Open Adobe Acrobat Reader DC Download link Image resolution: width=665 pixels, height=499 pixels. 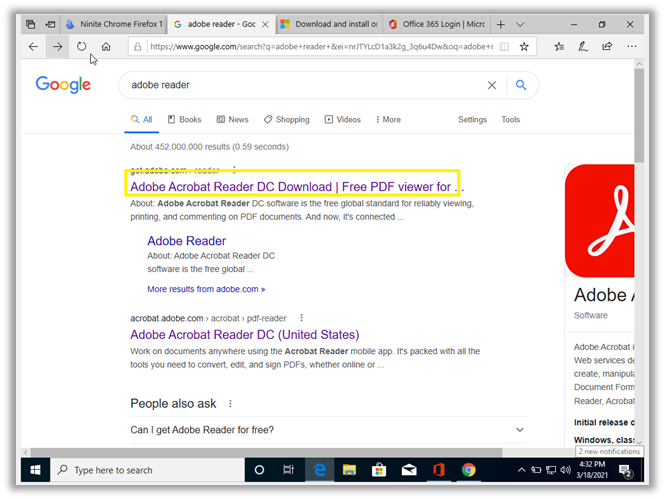[296, 187]
